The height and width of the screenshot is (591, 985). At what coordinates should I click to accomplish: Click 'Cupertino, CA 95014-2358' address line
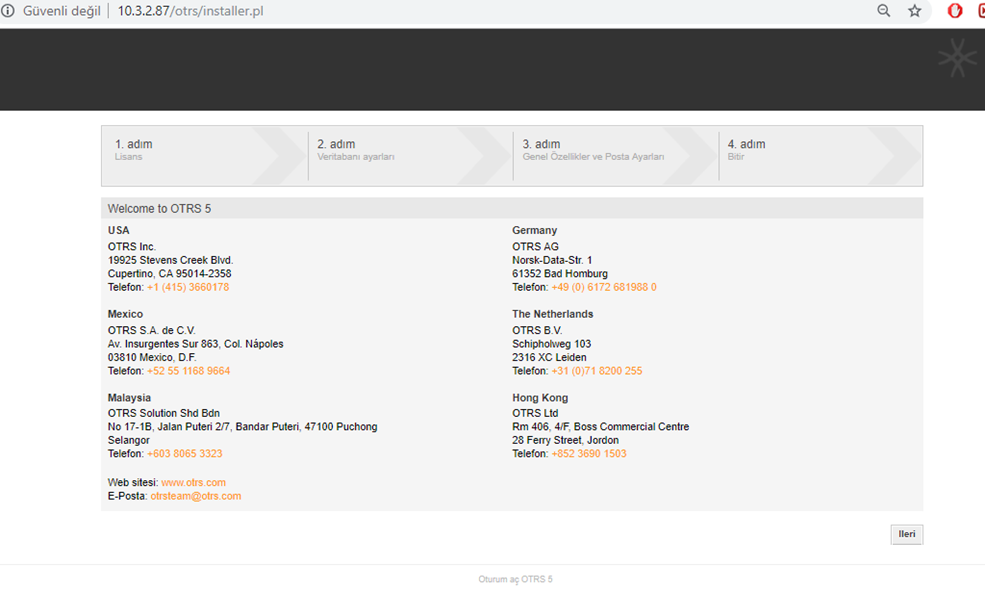tap(170, 274)
